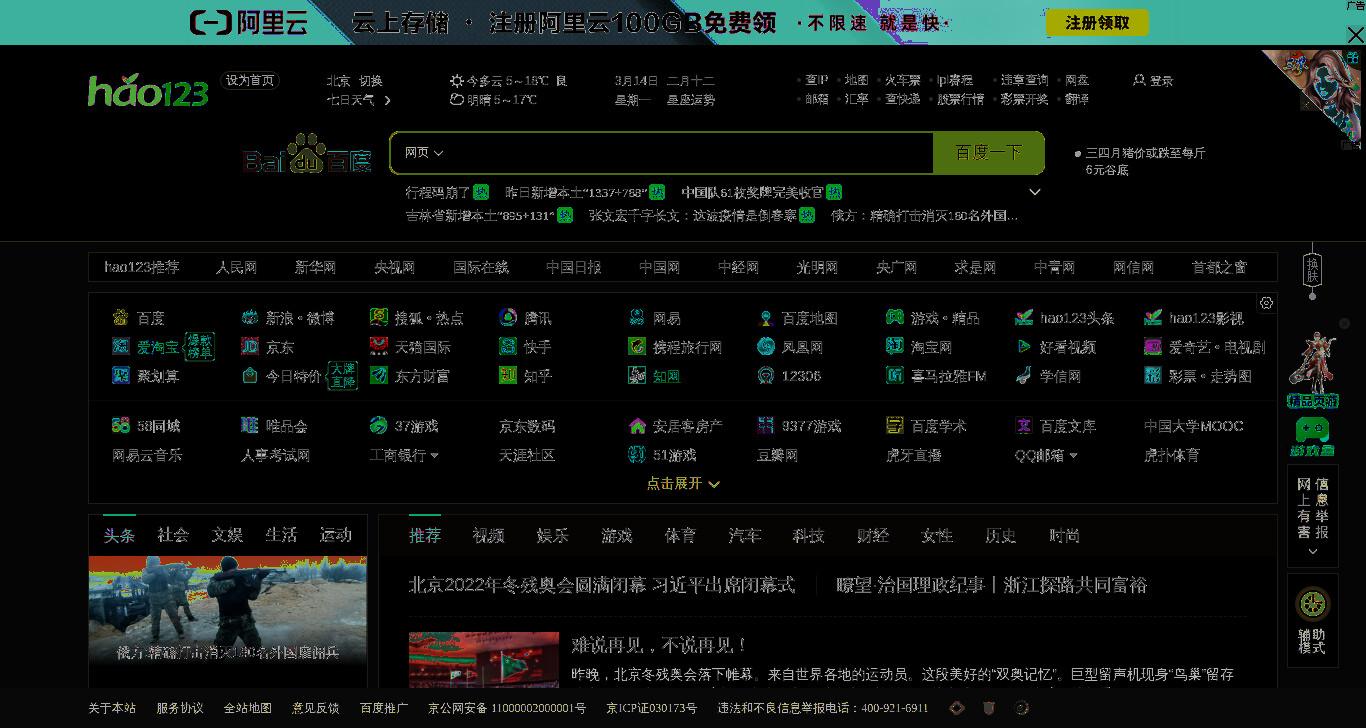Viewport: 1366px width, 728px height.
Task: Close the top banner advertisement
Action: click(x=1355, y=35)
